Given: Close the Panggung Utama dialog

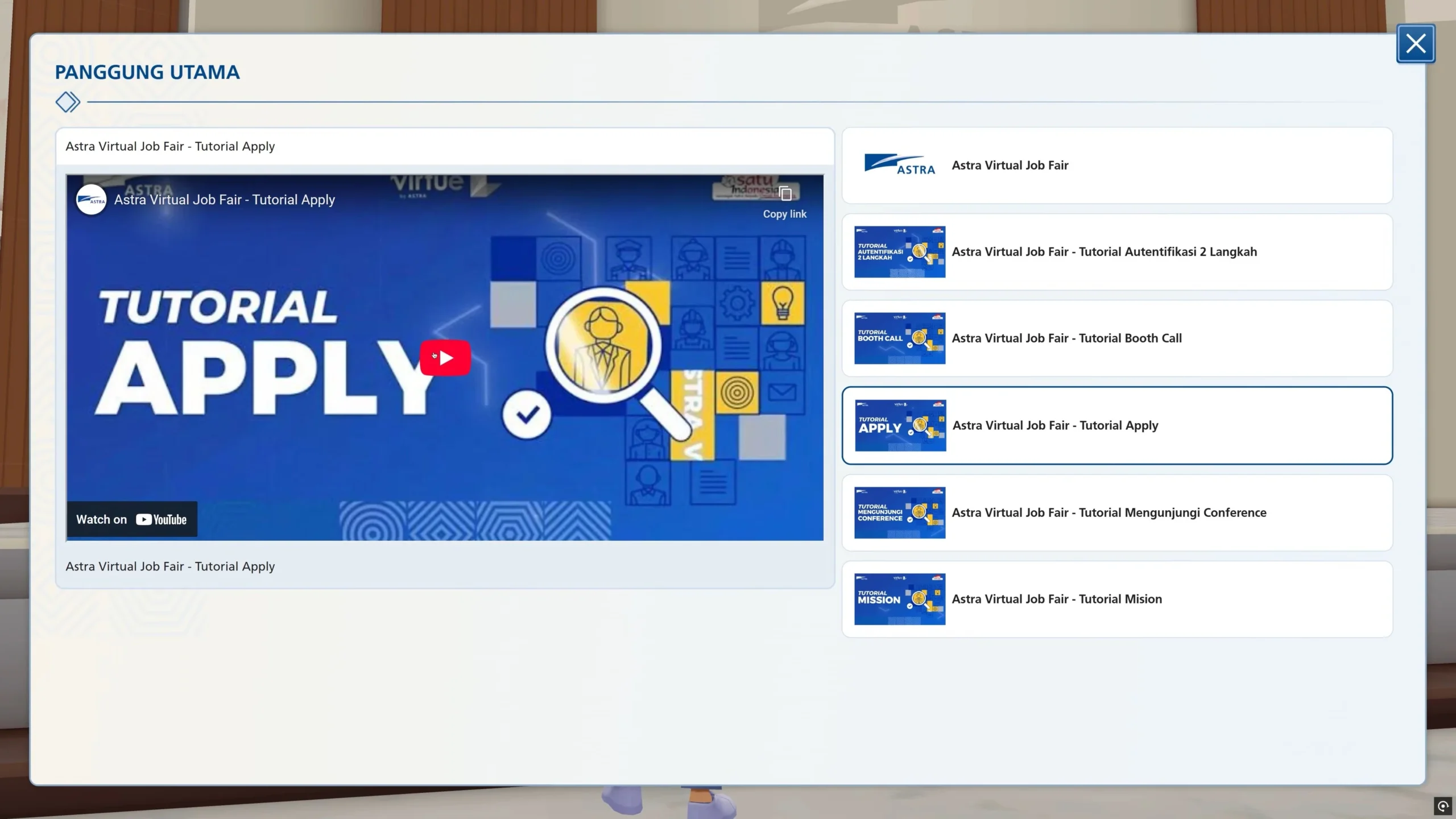Looking at the screenshot, I should [1415, 44].
